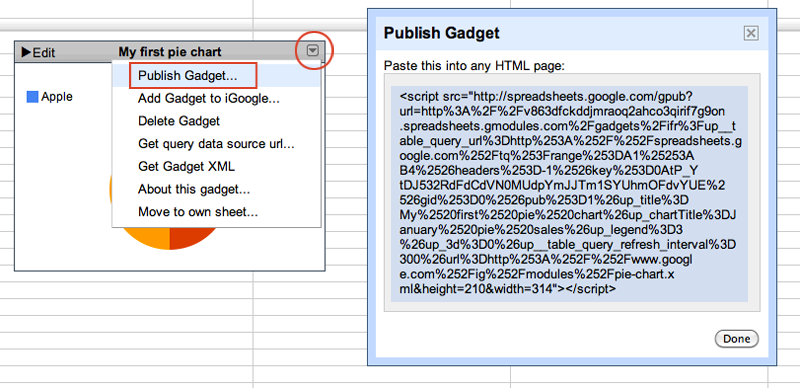This screenshot has height=388, width=800.
Task: Click the Done button
Action: (x=736, y=338)
